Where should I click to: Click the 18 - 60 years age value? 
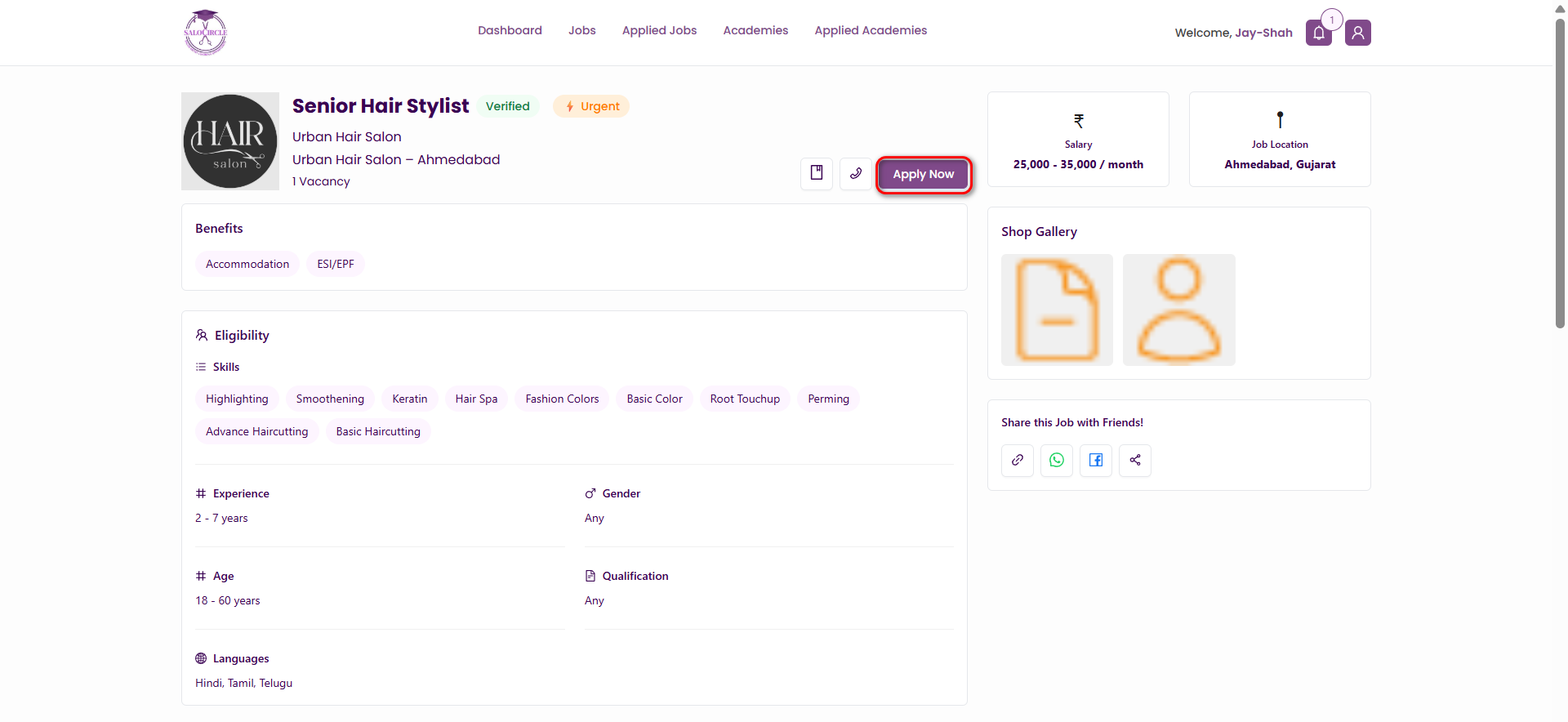point(228,600)
